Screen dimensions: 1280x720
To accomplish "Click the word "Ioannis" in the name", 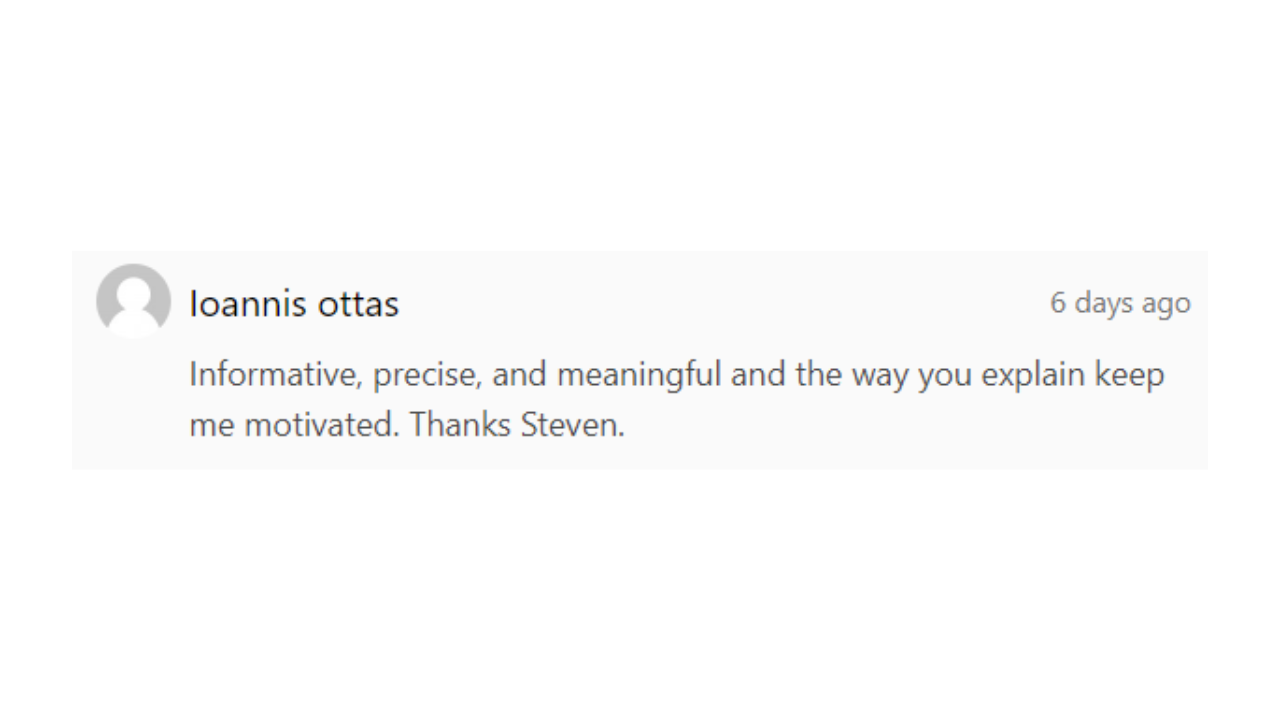I will (x=248, y=303).
